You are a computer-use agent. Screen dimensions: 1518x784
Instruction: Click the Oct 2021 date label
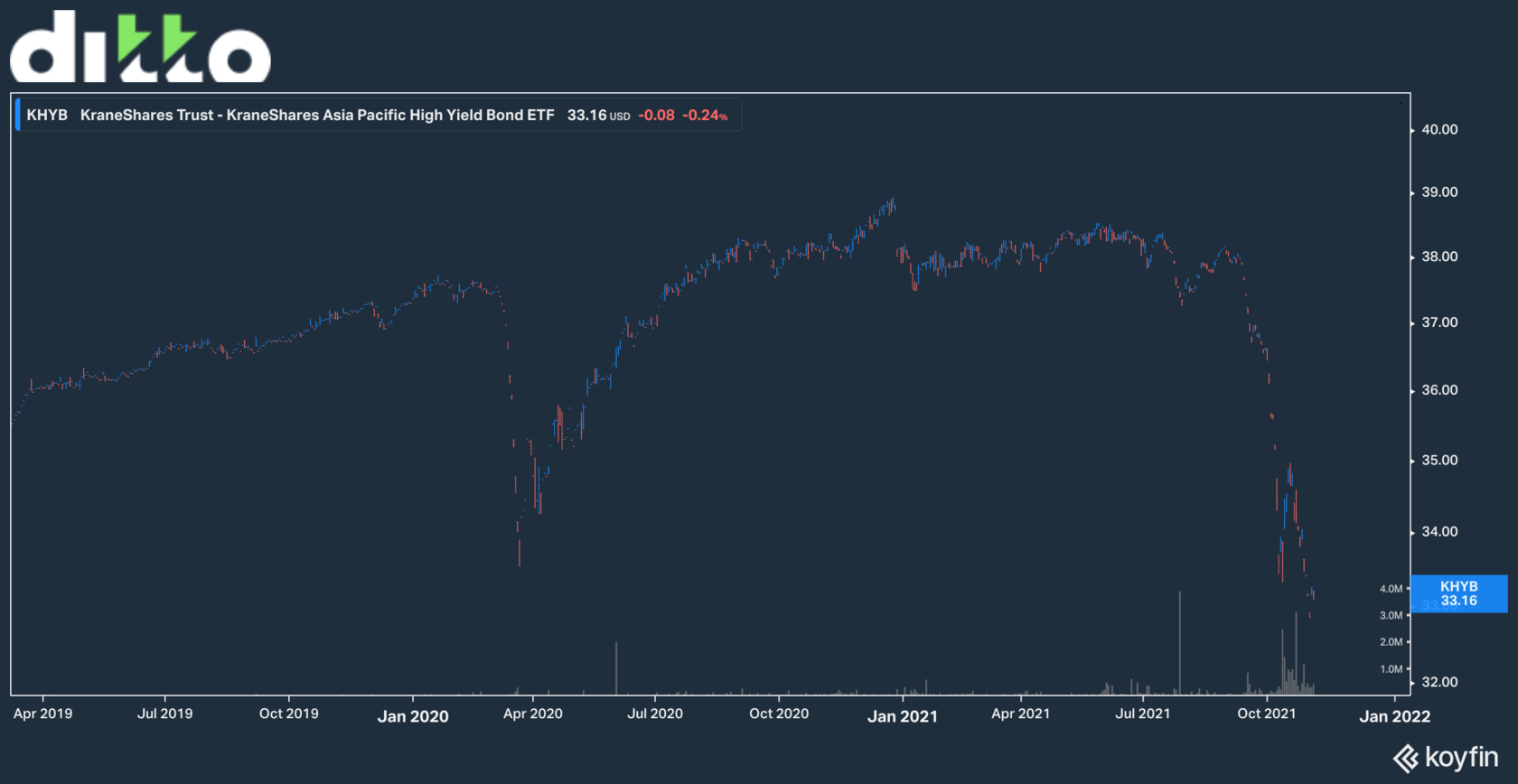(1266, 714)
